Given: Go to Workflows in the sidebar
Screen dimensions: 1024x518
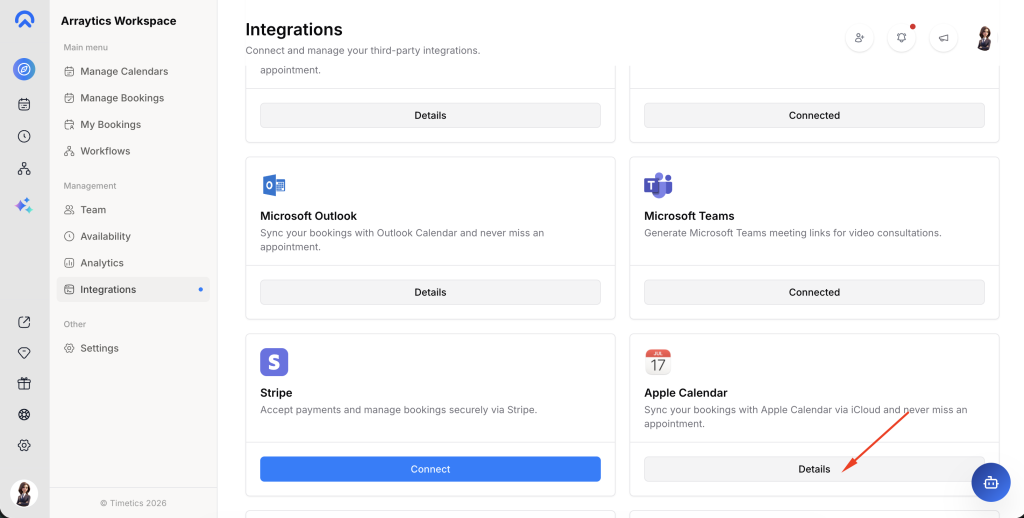Looking at the screenshot, I should click(x=105, y=151).
